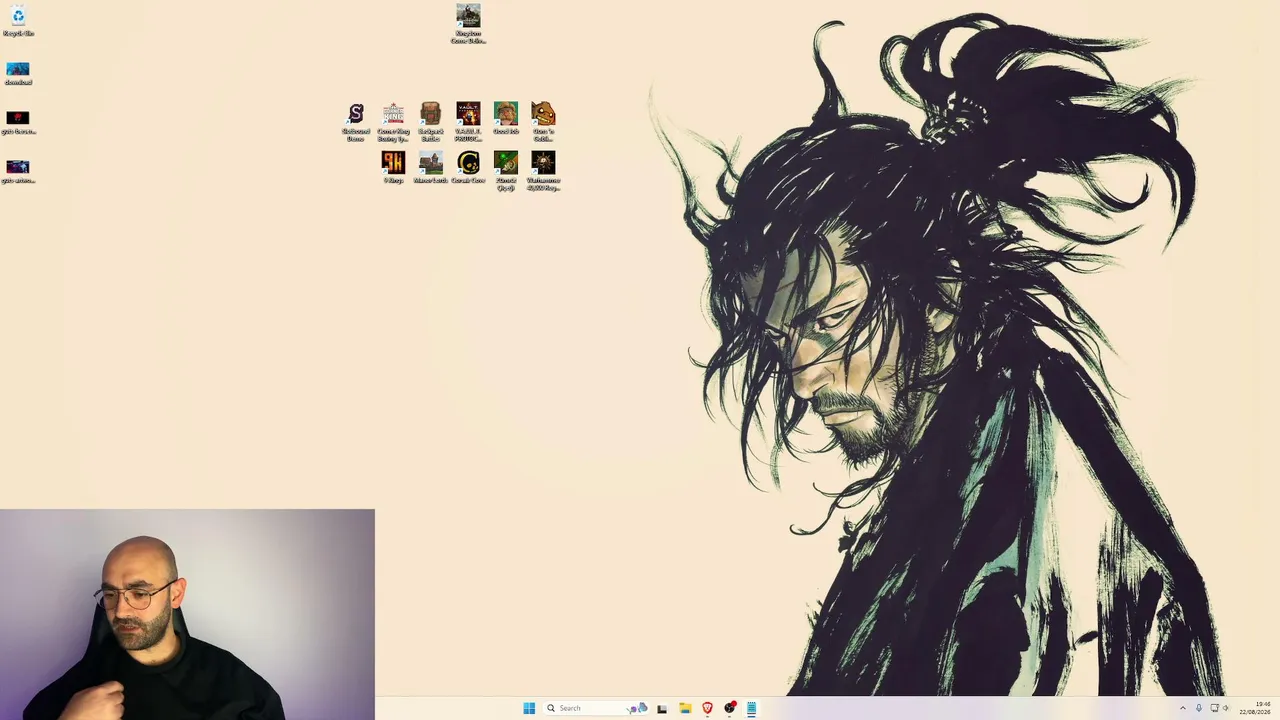Launch Brave browser from the taskbar

[707, 708]
